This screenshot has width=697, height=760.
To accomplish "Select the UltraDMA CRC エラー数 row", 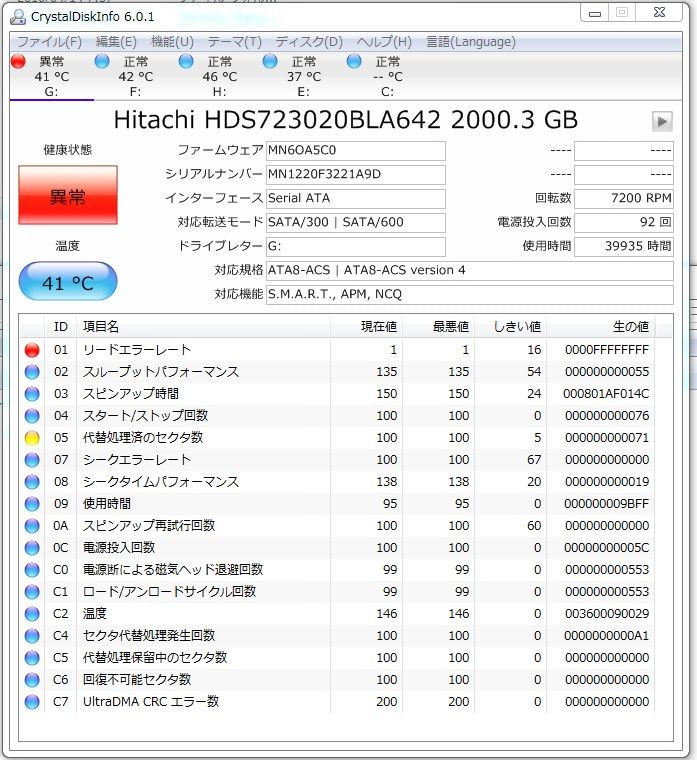I will 337,701.
